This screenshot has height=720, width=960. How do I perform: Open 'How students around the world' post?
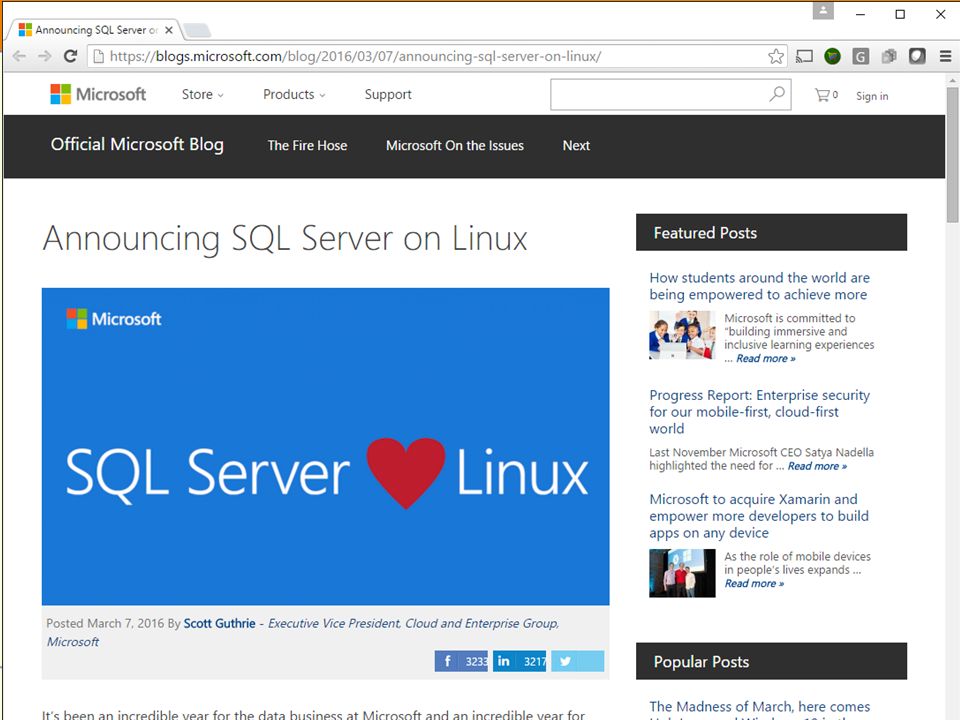759,286
